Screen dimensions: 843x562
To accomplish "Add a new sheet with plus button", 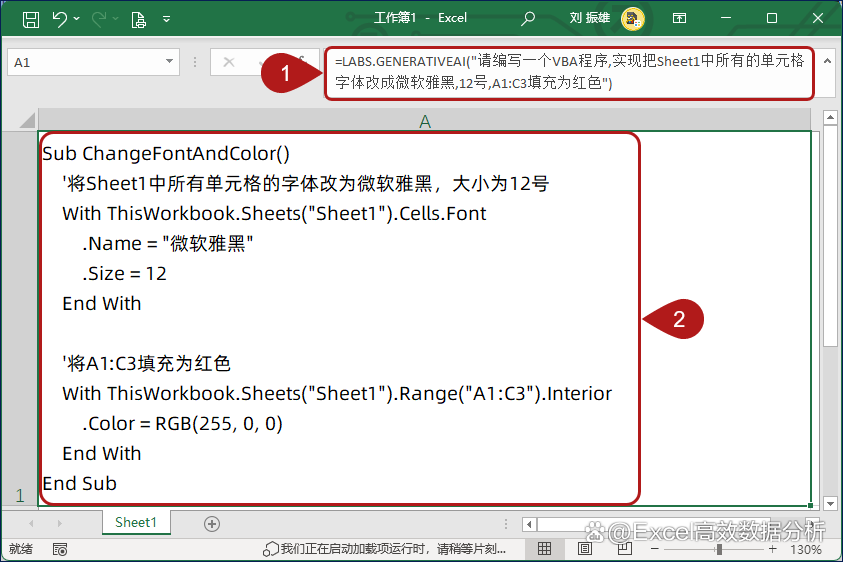I will click(212, 524).
